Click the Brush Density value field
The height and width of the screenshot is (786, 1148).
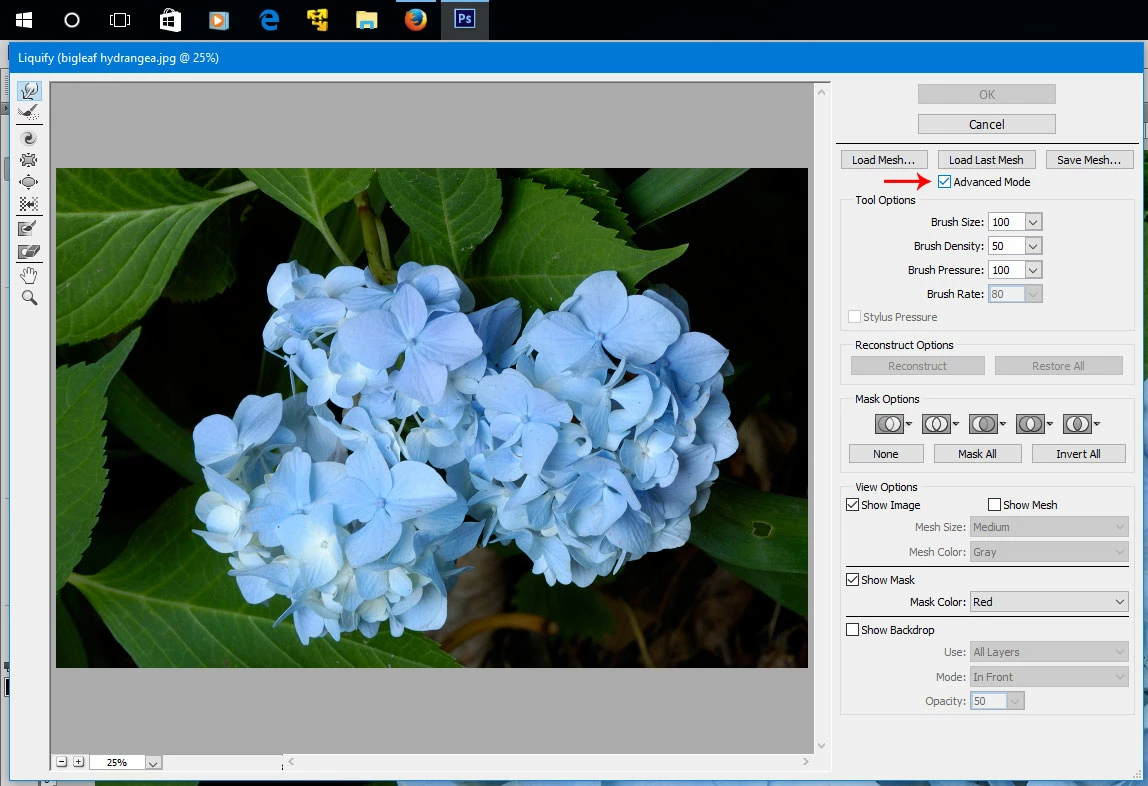coord(1007,246)
